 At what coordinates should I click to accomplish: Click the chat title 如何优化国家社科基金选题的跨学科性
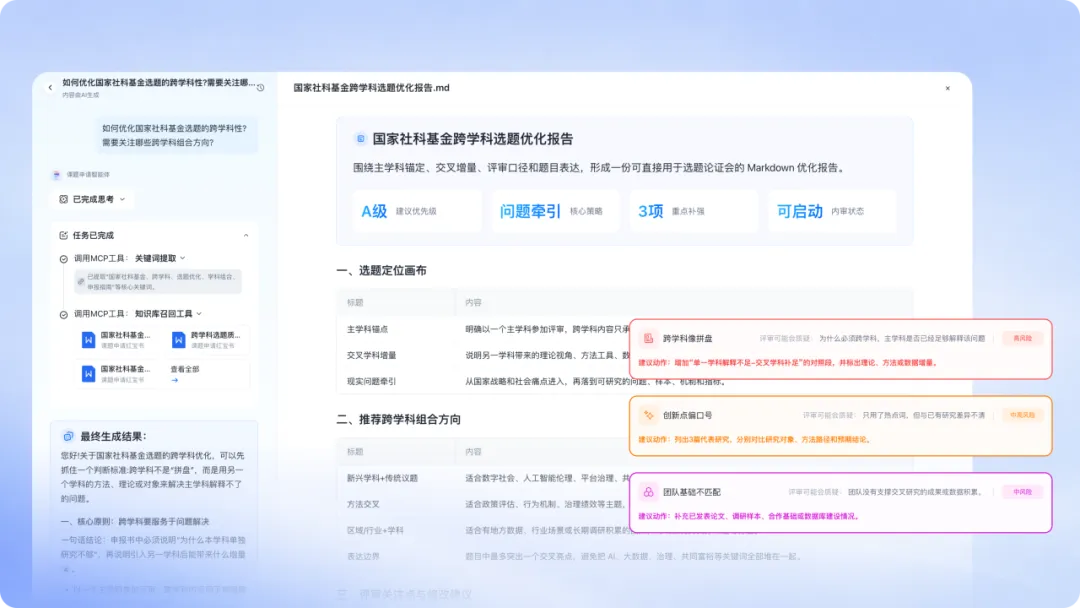coord(158,83)
